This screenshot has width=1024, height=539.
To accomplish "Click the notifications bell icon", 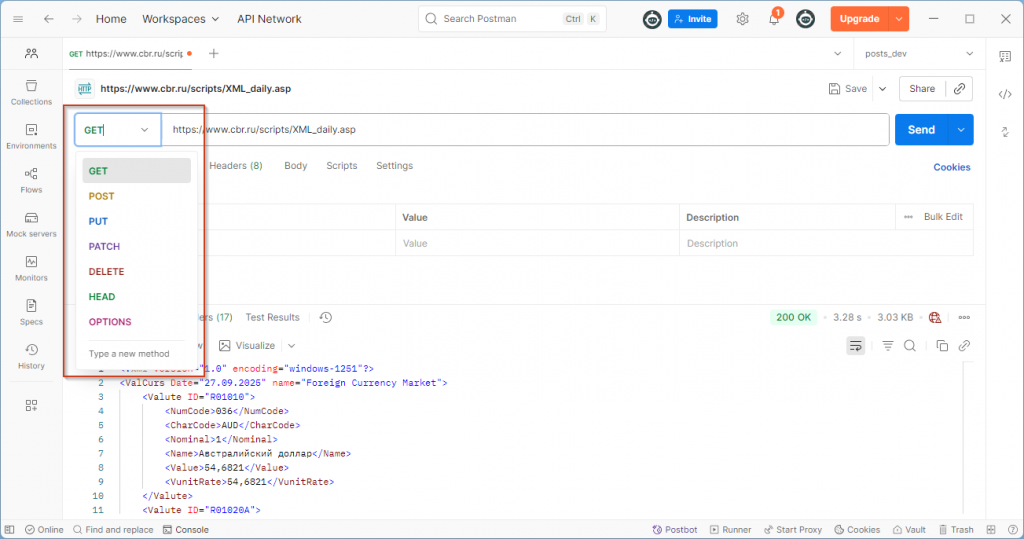I will click(774, 19).
